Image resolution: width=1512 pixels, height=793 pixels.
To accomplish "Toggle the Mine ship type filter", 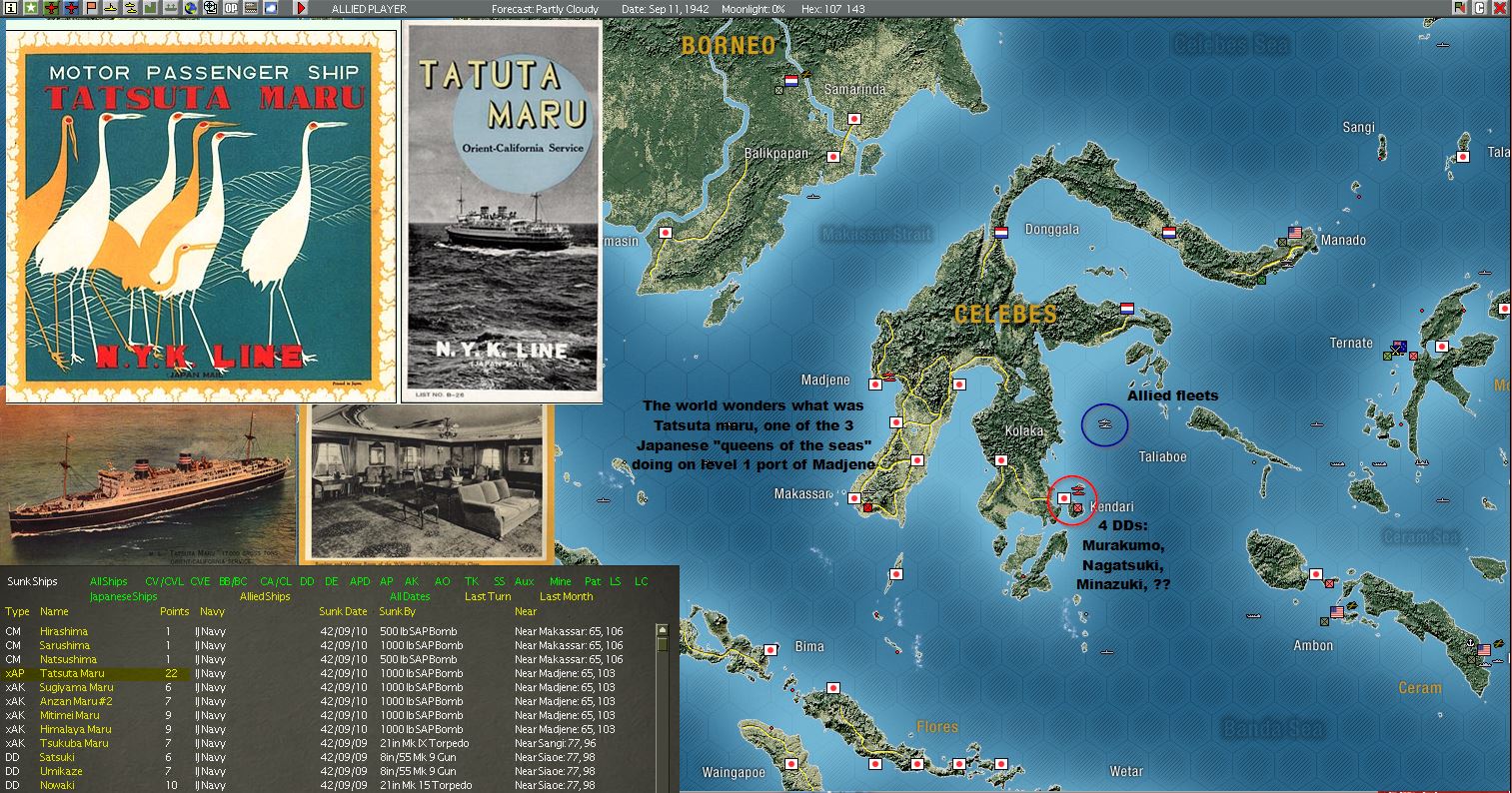I will [x=561, y=581].
